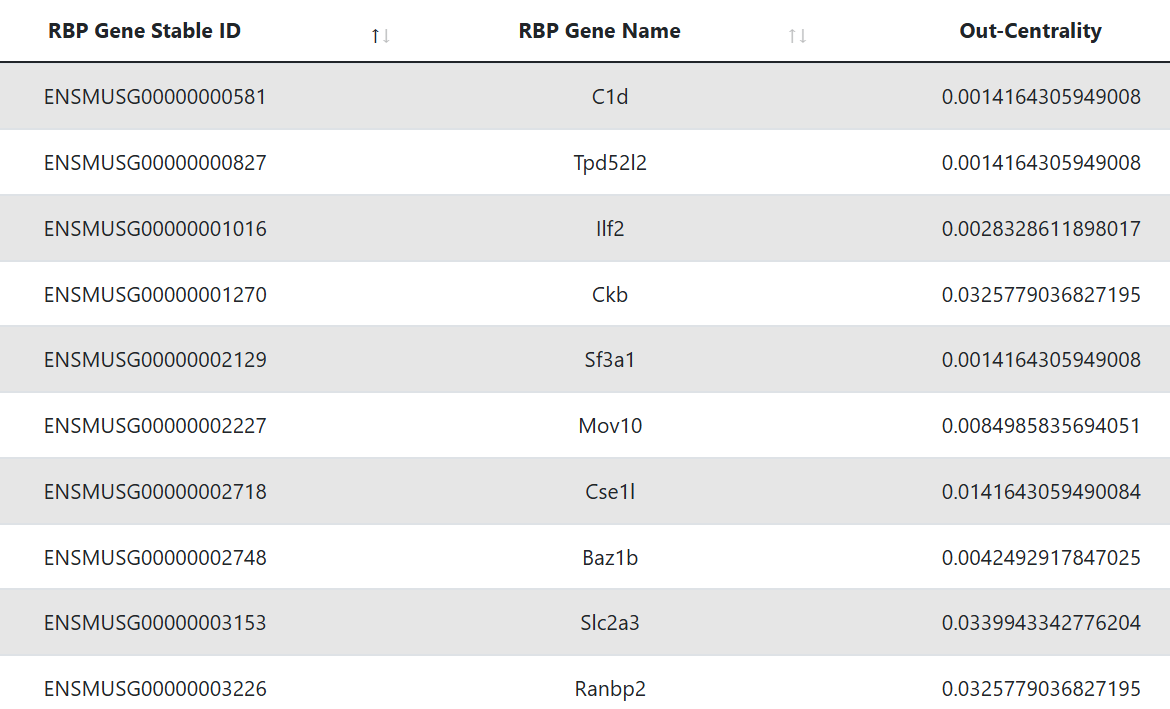Sort by RBP Gene Stable ID arrows
Image resolution: width=1170 pixels, height=709 pixels.
click(x=380, y=36)
